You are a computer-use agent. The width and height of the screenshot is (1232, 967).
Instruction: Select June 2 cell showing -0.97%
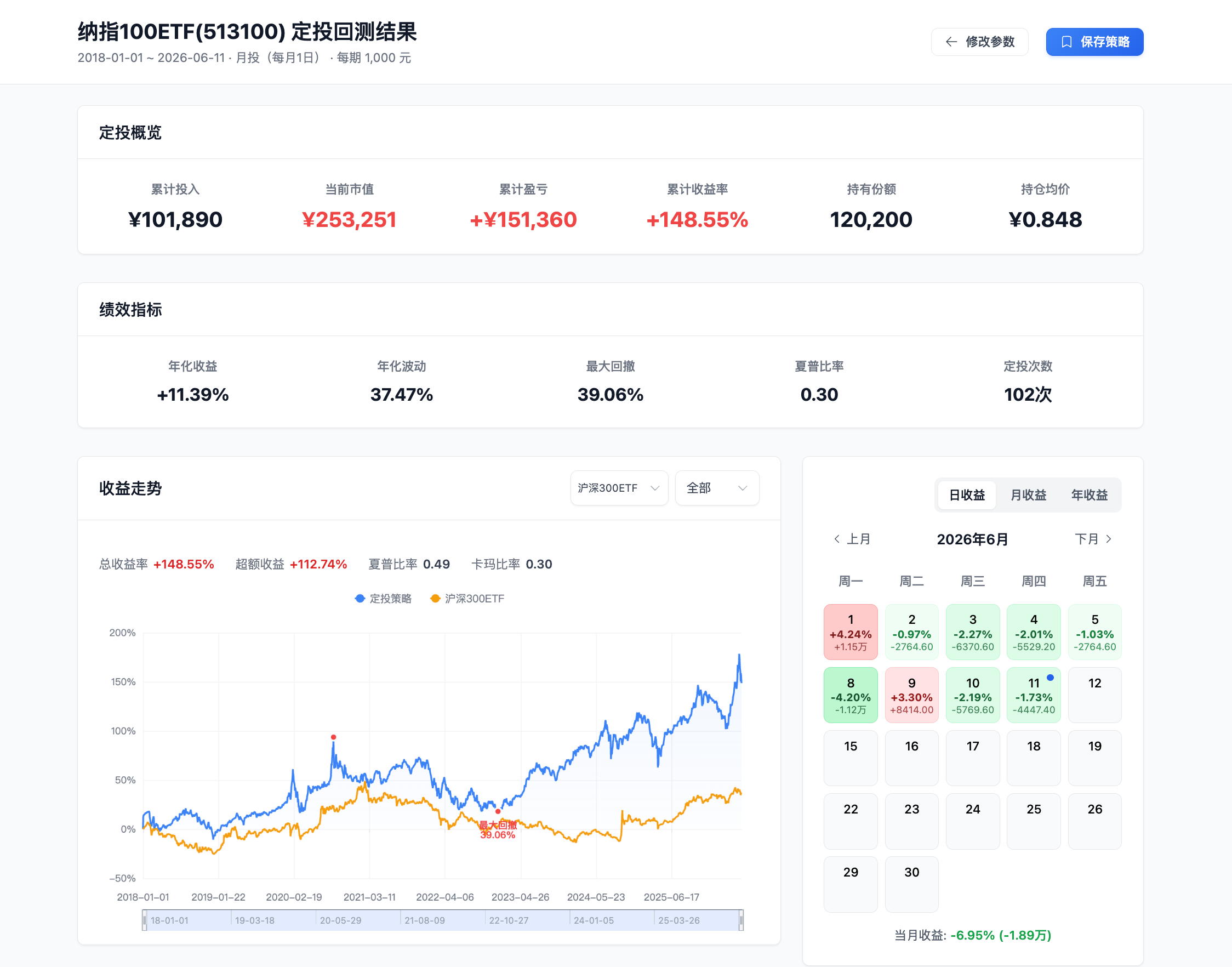(x=911, y=632)
